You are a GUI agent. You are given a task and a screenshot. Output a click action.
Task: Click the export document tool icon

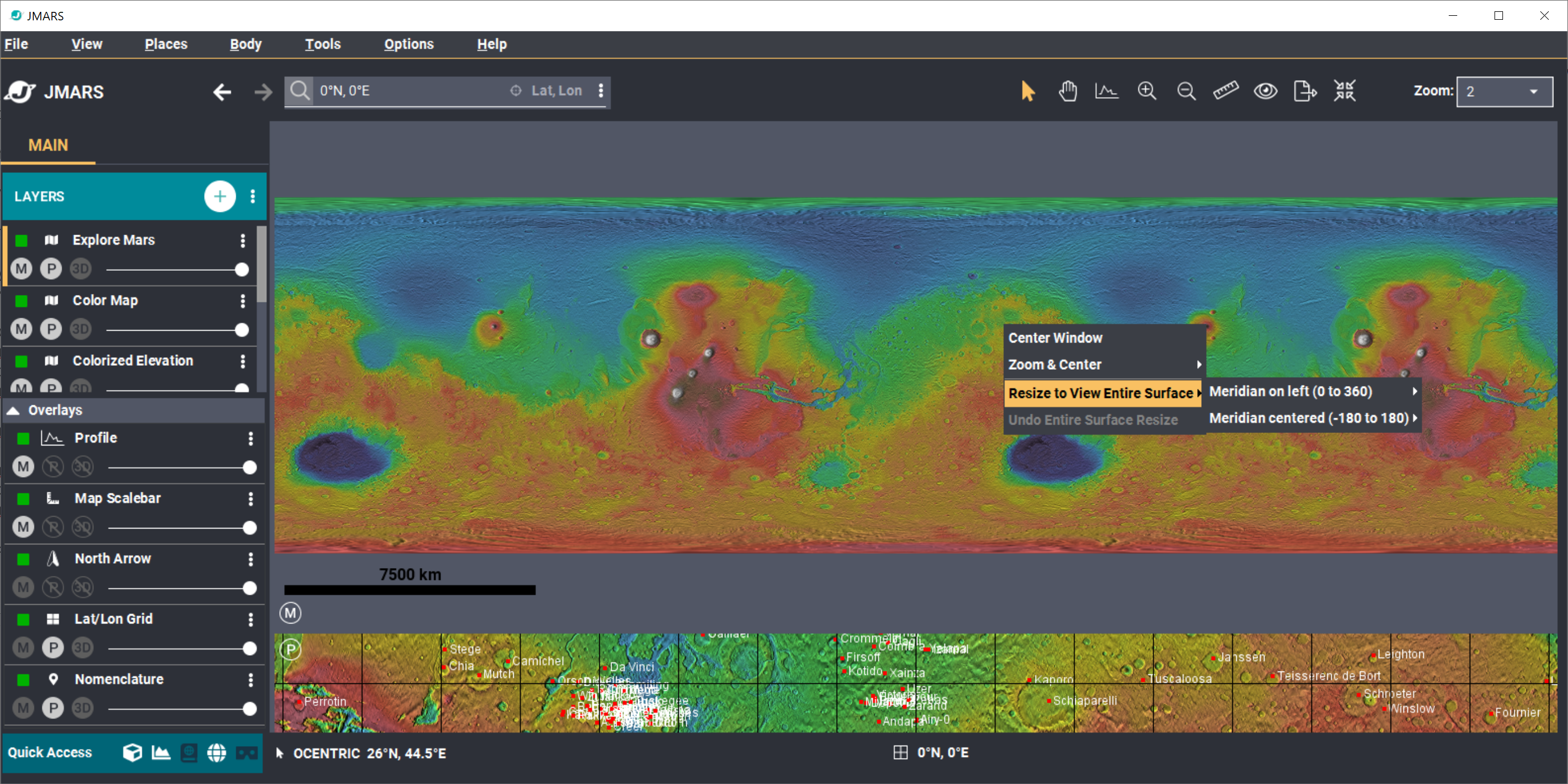pyautogui.click(x=1305, y=92)
